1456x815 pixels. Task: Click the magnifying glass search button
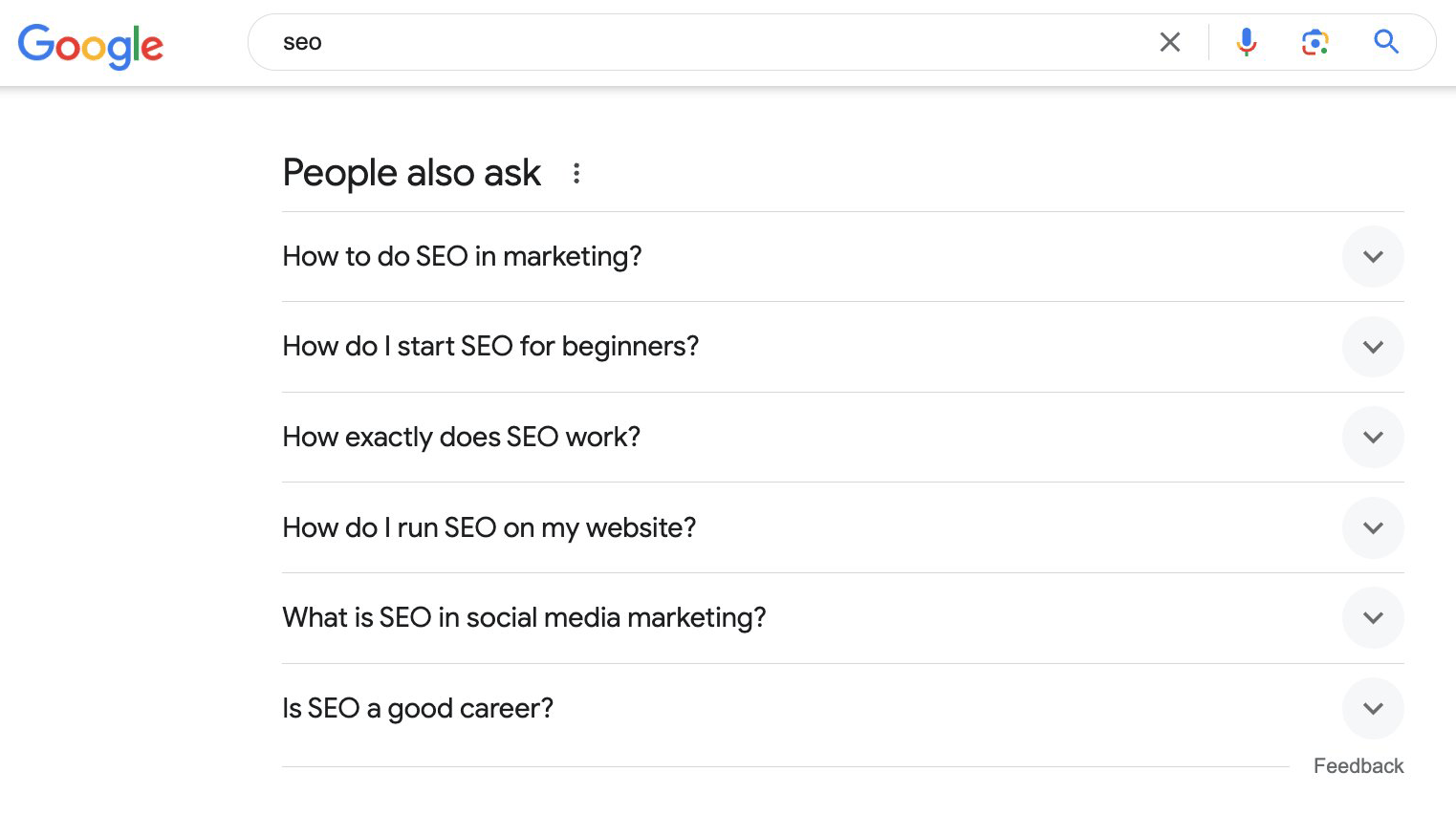pos(1385,42)
